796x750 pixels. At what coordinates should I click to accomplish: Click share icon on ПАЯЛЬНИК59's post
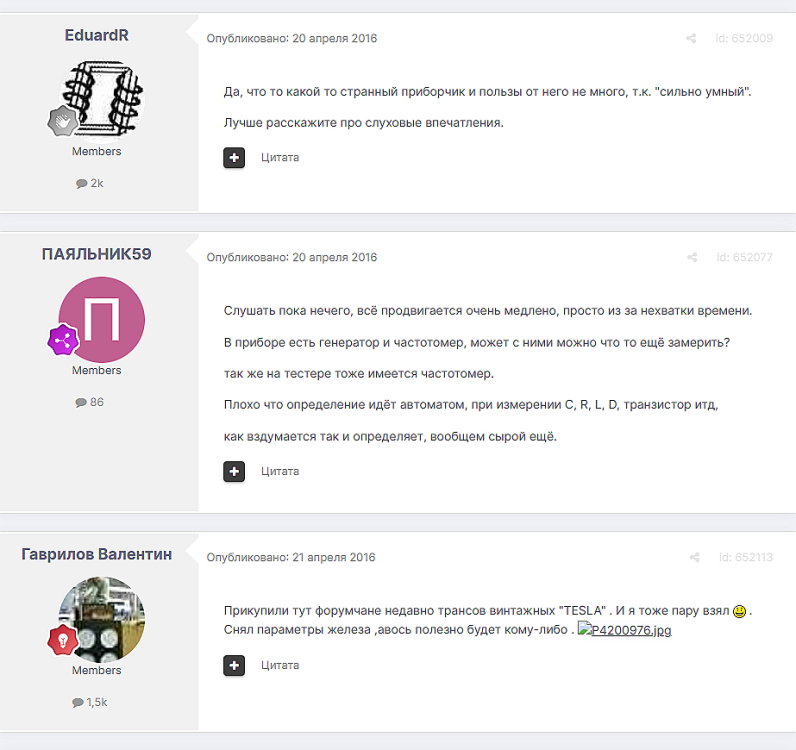pyautogui.click(x=692, y=257)
